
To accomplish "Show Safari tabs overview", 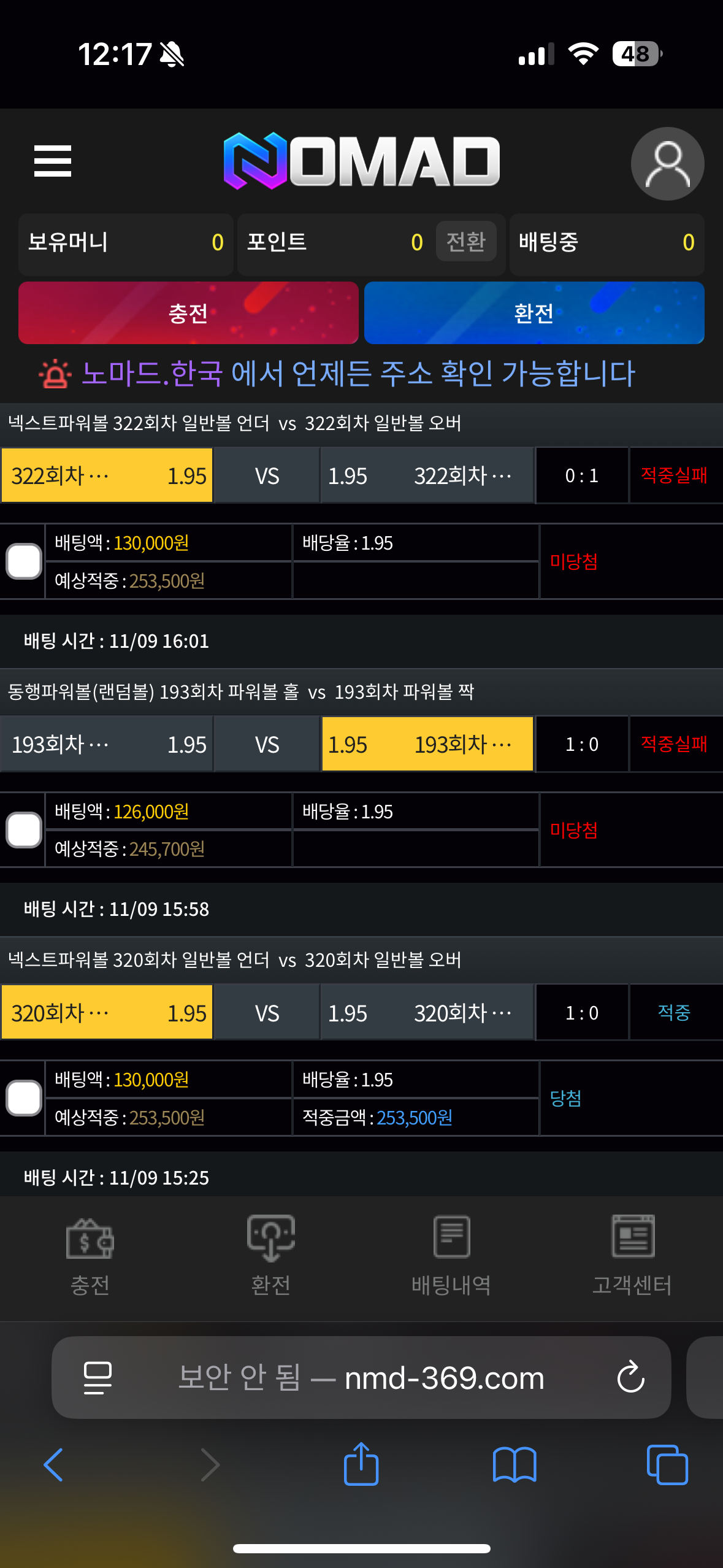I will click(x=667, y=1464).
